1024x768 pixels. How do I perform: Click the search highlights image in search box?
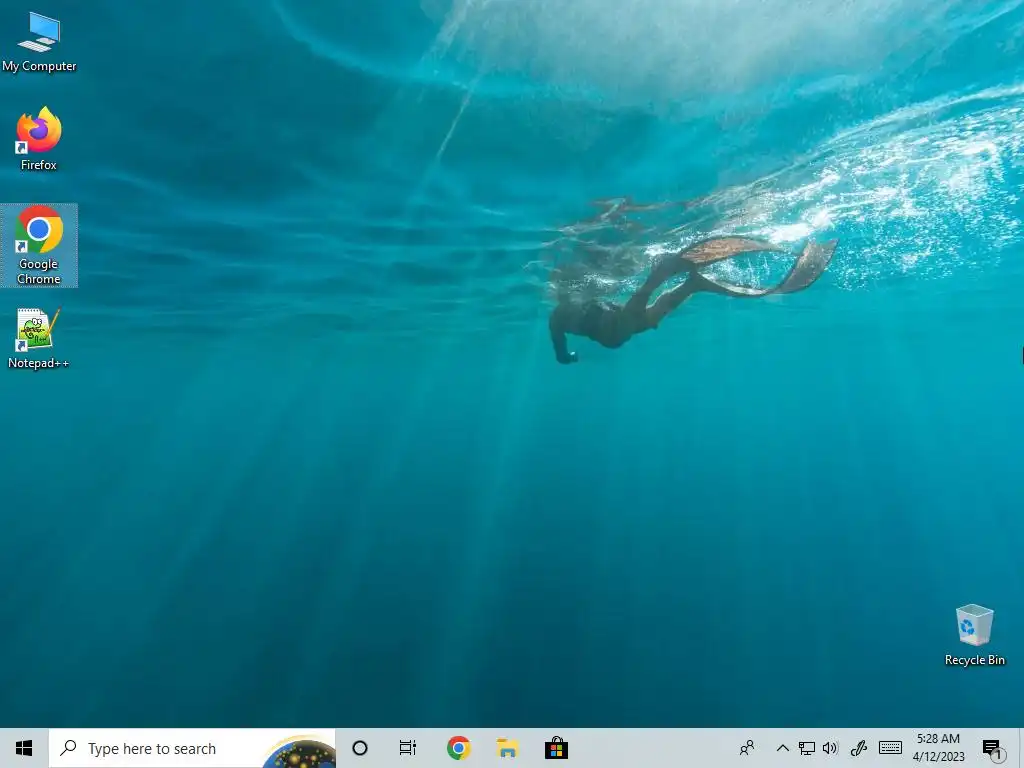(300, 752)
